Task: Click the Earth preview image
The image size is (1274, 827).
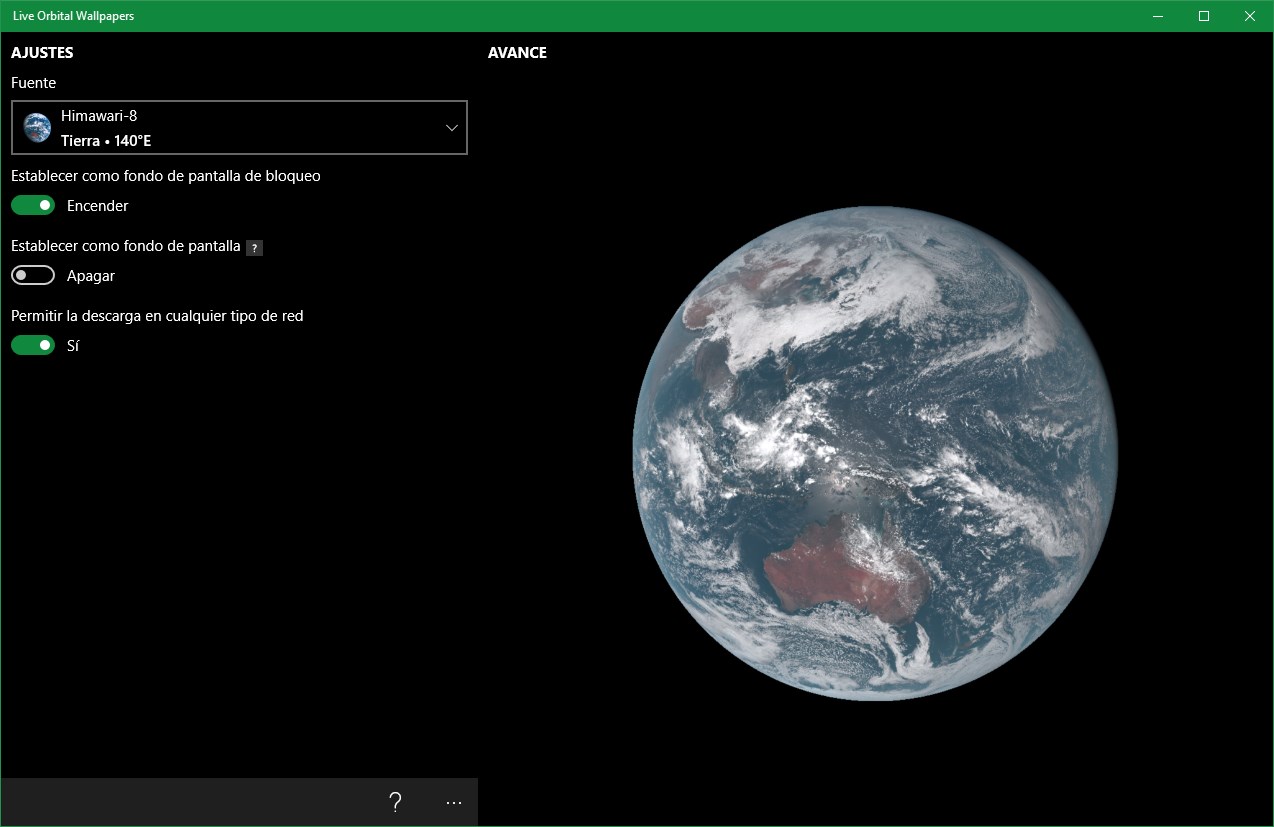Action: pyautogui.click(x=875, y=453)
